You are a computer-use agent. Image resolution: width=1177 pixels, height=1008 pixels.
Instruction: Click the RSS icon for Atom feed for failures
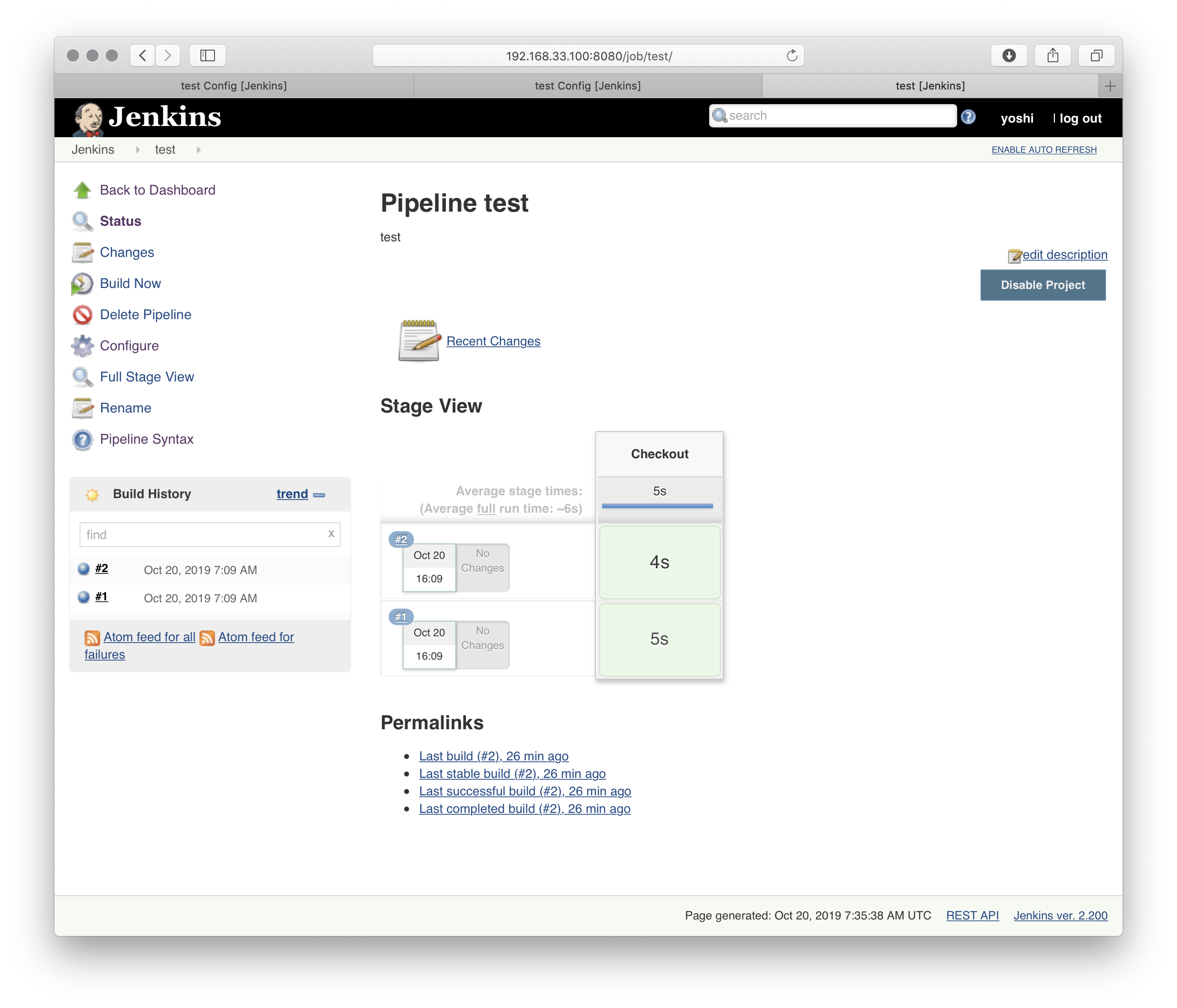pos(207,638)
